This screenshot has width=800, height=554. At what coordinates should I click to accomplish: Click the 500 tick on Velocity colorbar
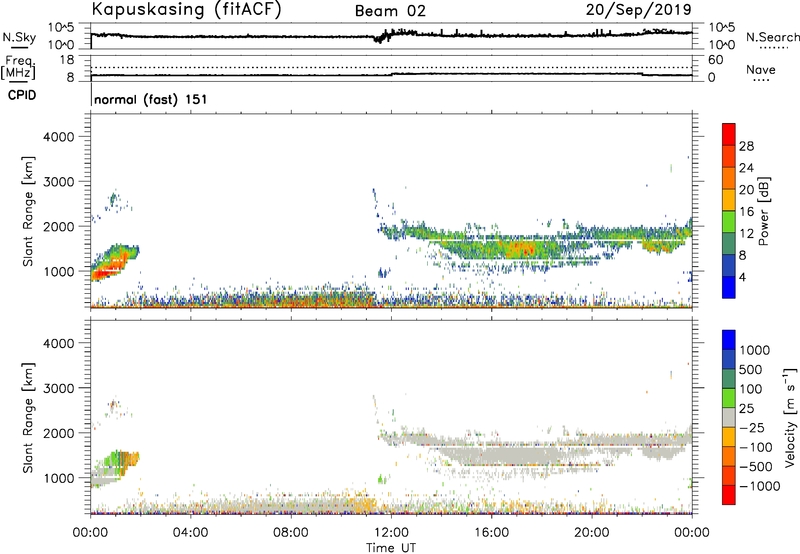pyautogui.click(x=750, y=370)
